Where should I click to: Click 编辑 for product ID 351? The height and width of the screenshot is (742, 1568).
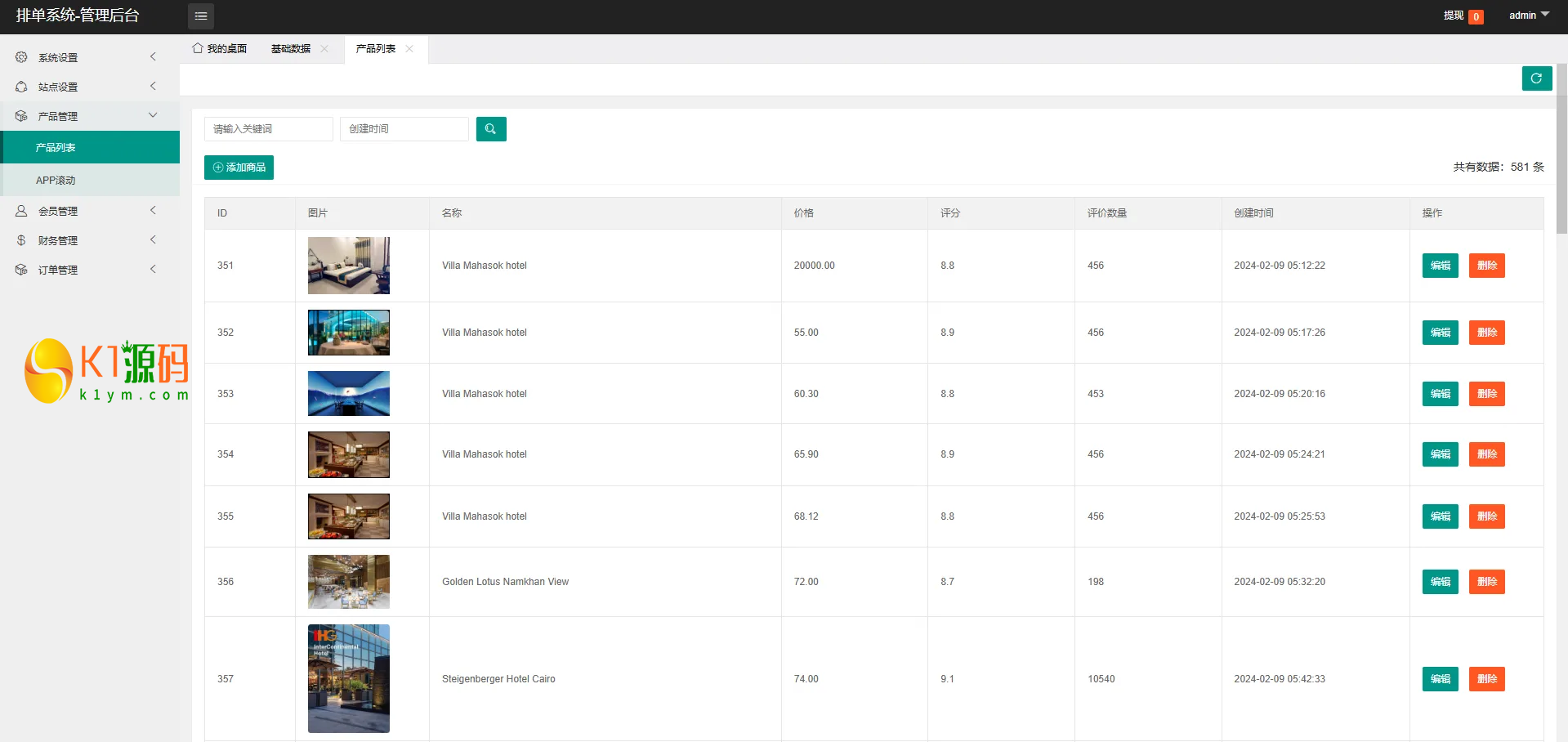click(1440, 266)
